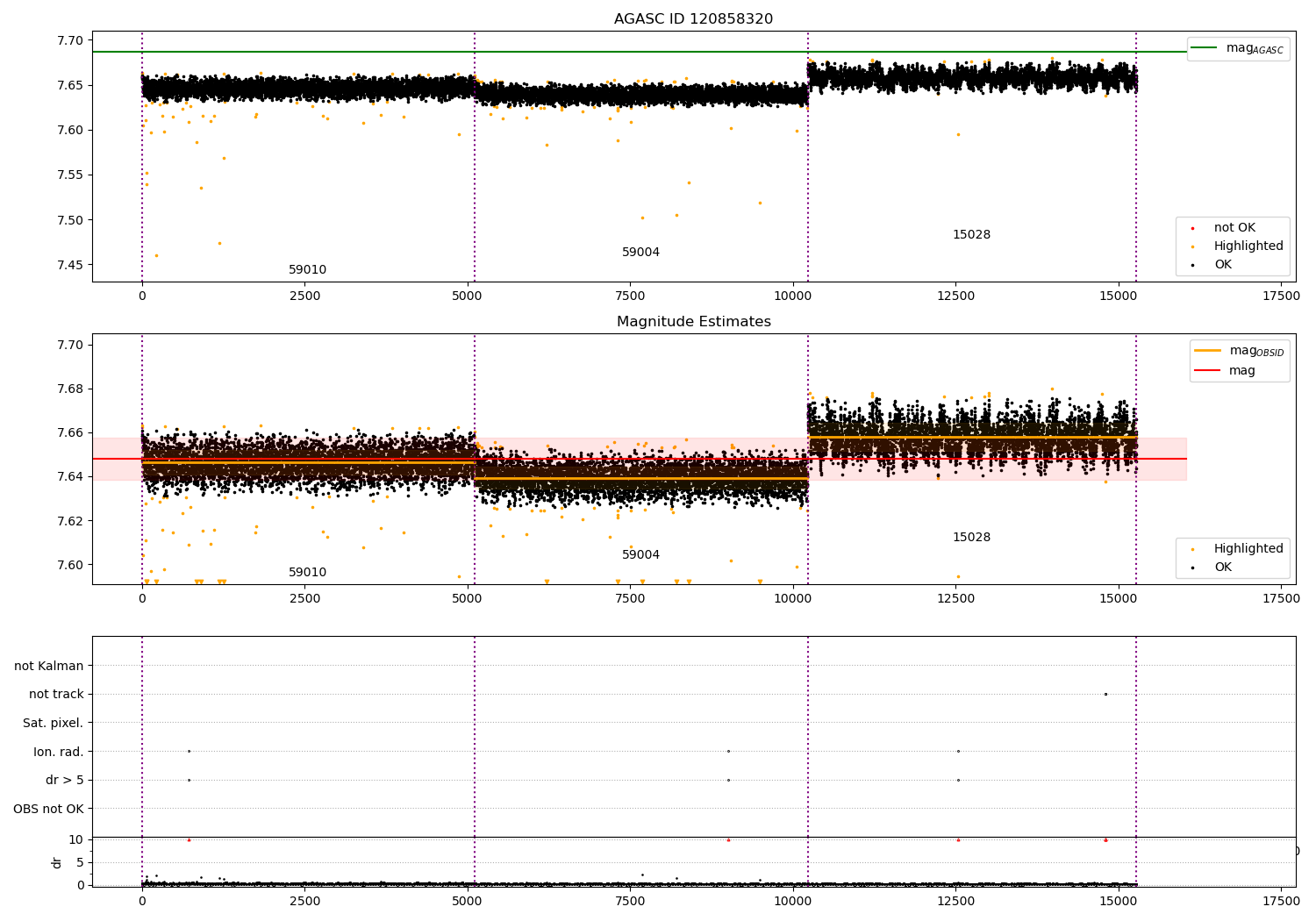Click the title 'AGASC ID 120858320'
Image resolution: width=1316 pixels, height=921 pixels.
click(x=693, y=19)
